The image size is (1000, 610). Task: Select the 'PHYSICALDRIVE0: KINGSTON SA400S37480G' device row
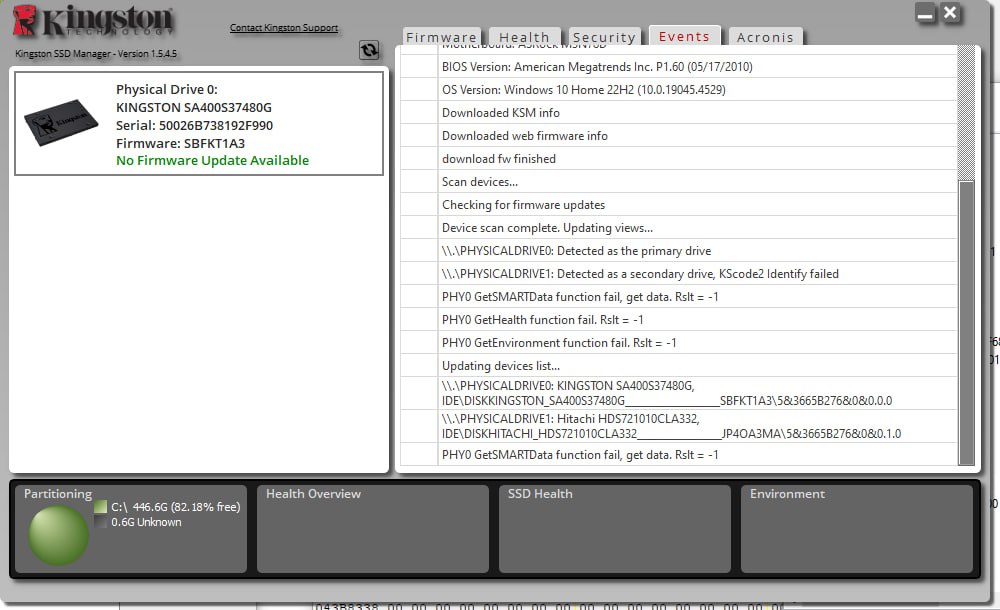[679, 393]
